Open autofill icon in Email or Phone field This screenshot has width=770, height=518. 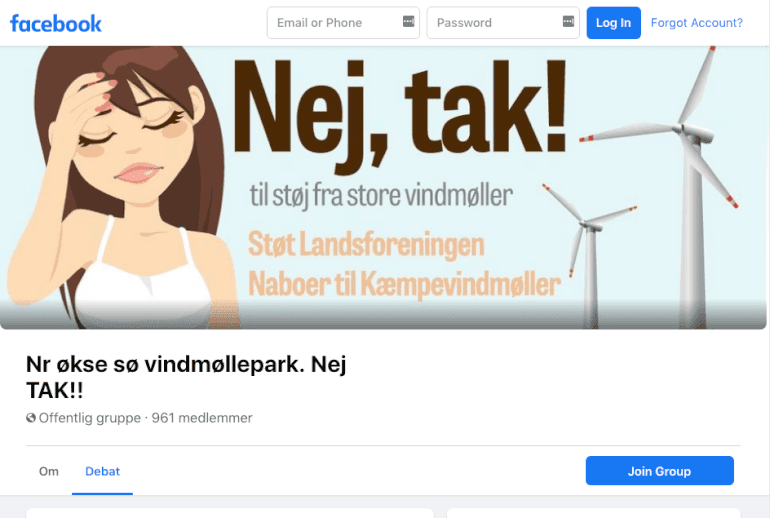click(x=408, y=21)
